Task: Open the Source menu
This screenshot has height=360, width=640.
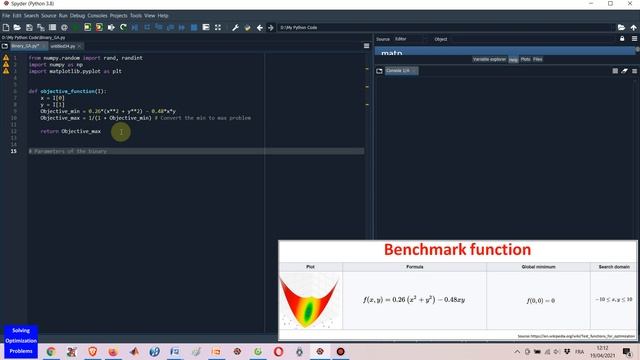Action: click(x=48, y=16)
